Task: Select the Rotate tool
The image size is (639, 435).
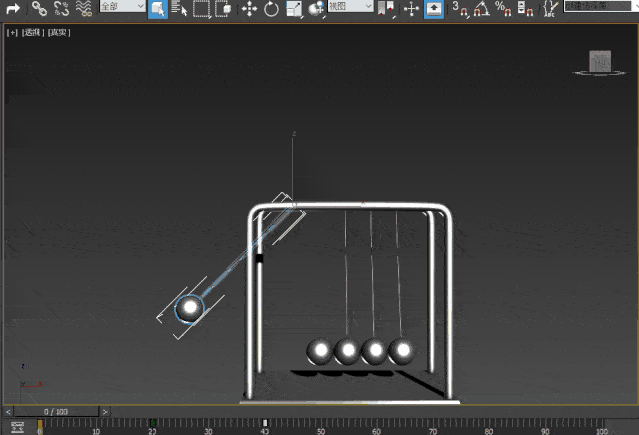Action: 271,9
